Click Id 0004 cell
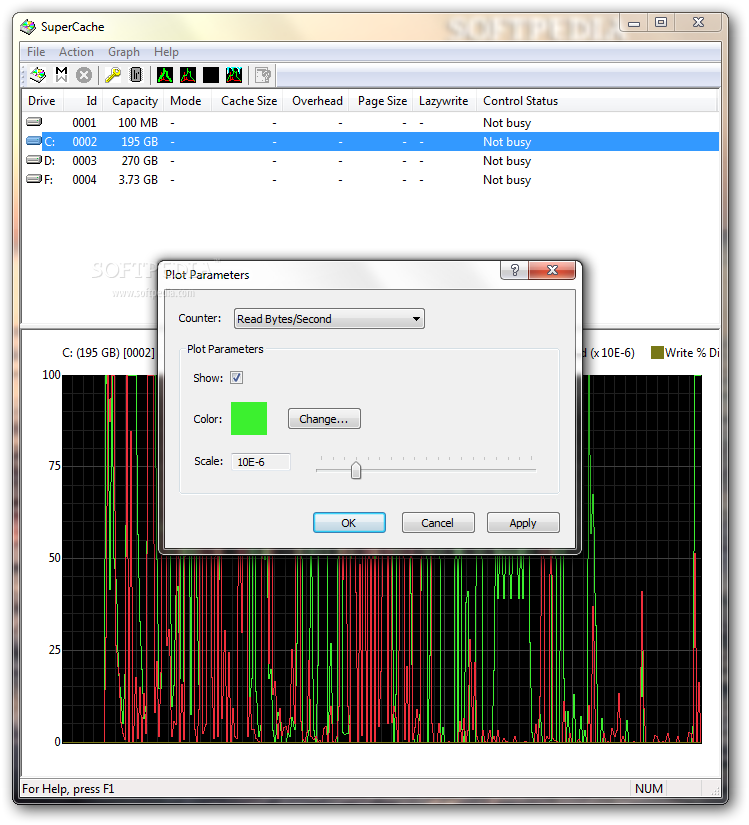The image size is (749, 825). 84,179
